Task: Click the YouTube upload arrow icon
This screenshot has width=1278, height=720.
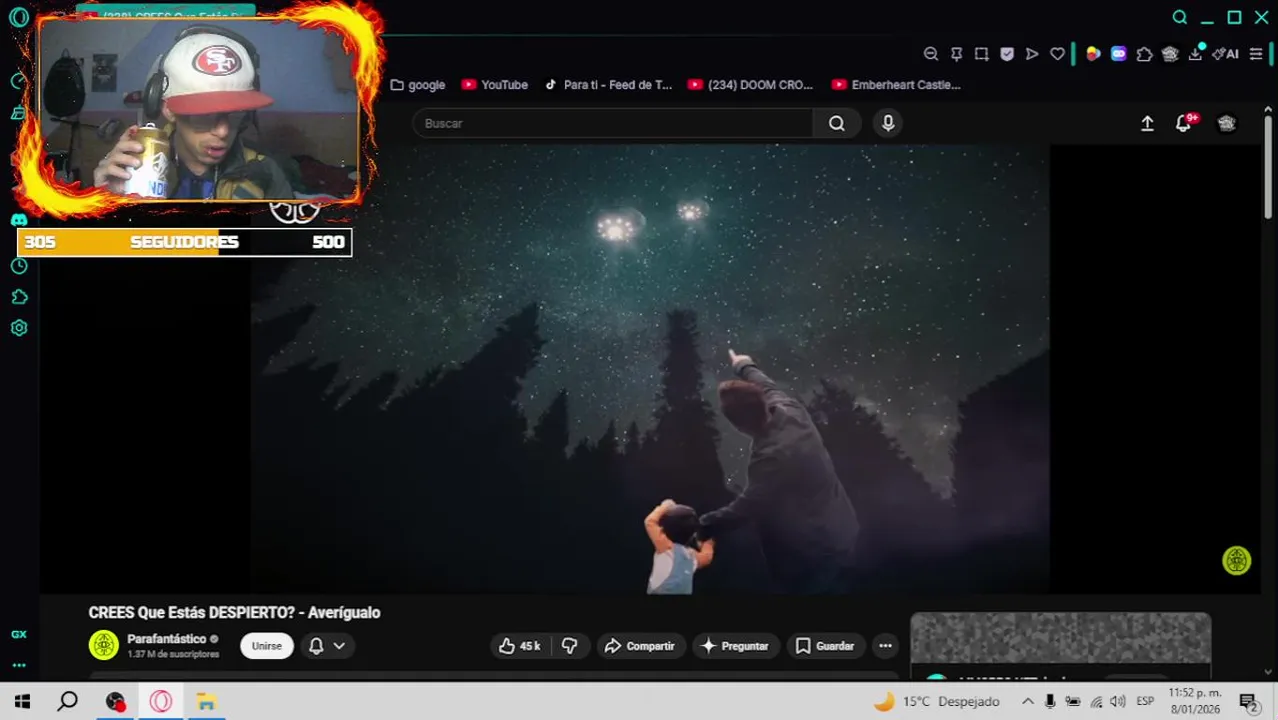Action: (x=1147, y=123)
